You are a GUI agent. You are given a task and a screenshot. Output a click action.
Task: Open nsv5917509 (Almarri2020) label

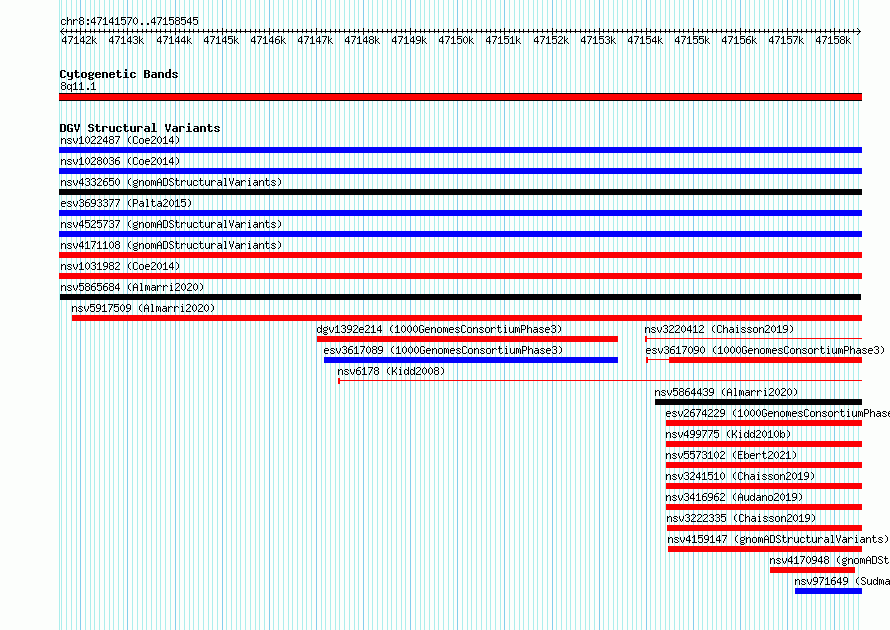(x=143, y=308)
